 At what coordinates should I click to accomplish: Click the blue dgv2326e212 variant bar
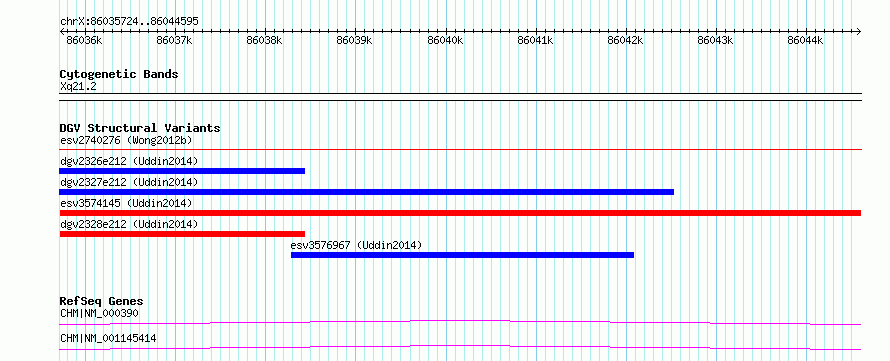(182, 171)
